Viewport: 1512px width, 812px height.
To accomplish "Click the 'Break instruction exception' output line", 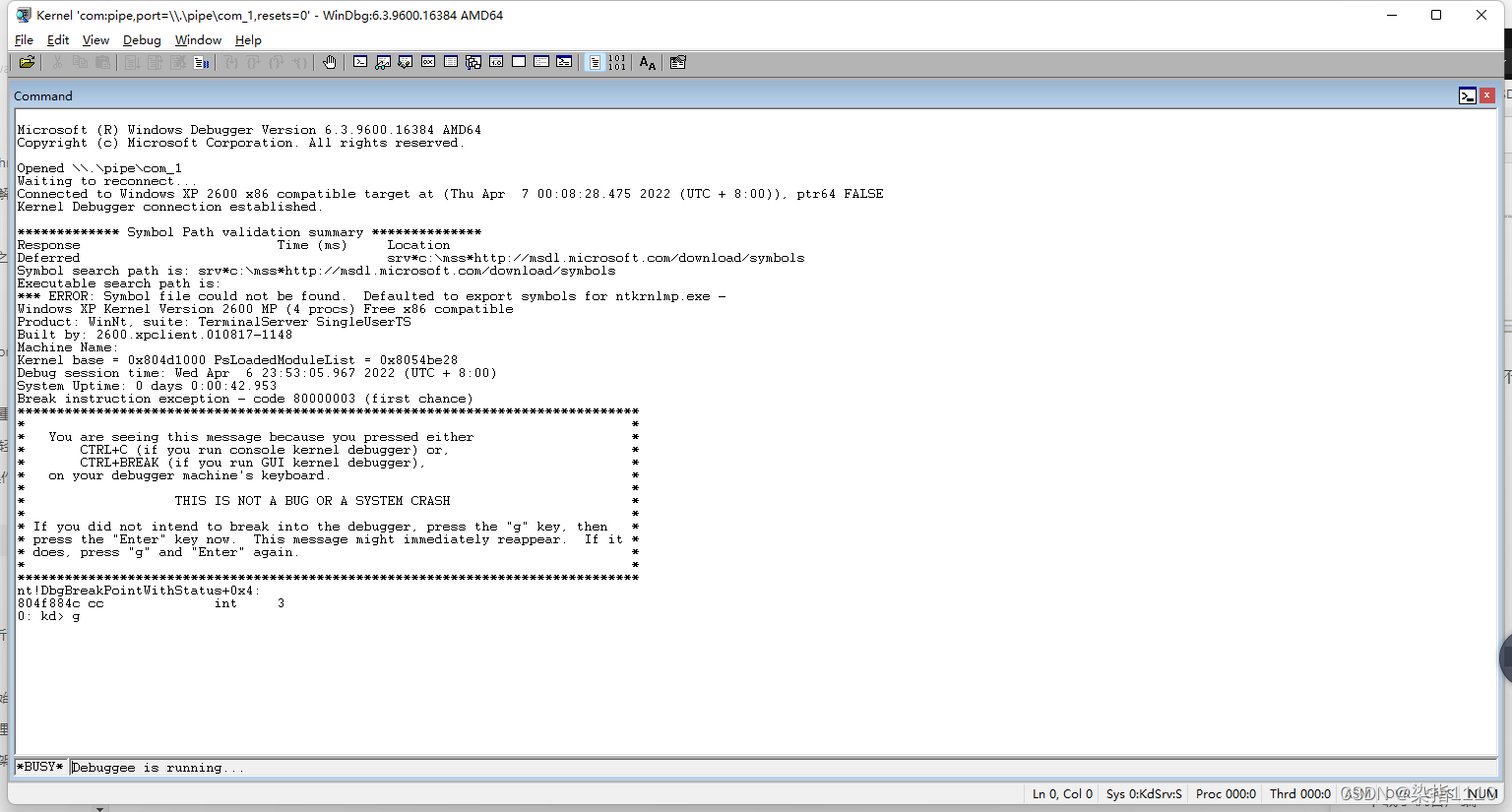I will click(x=245, y=399).
